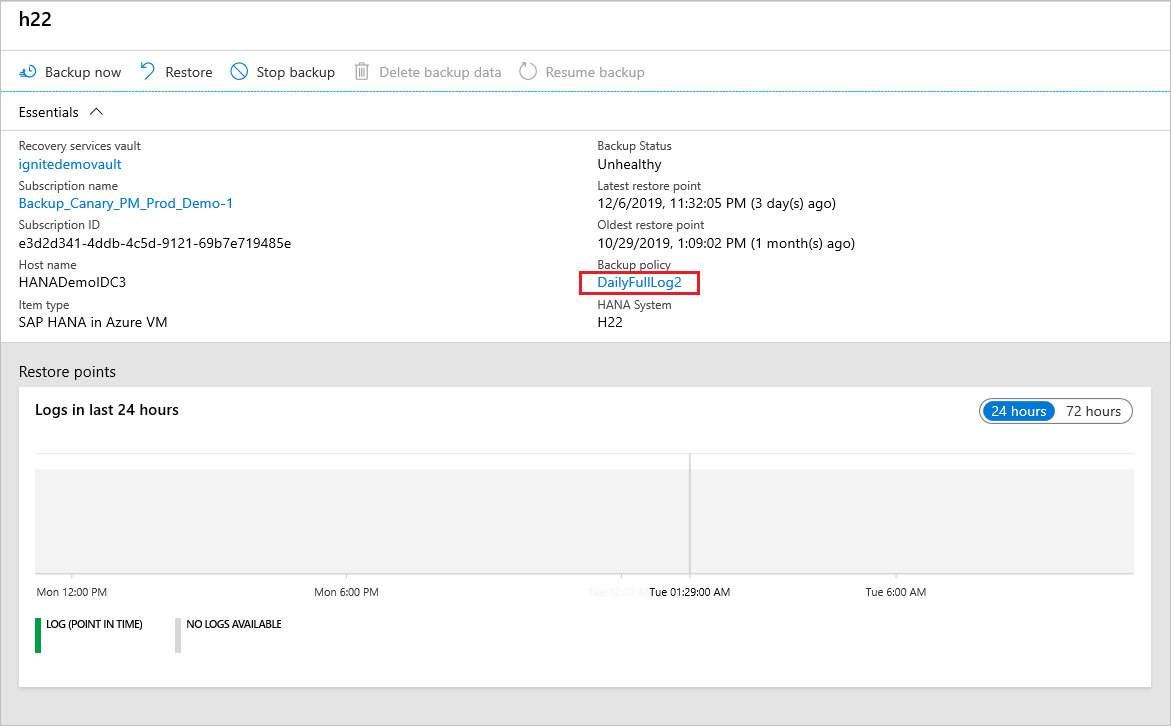This screenshot has width=1171, height=726.
Task: Click the Backup now icon
Action: pos(28,71)
